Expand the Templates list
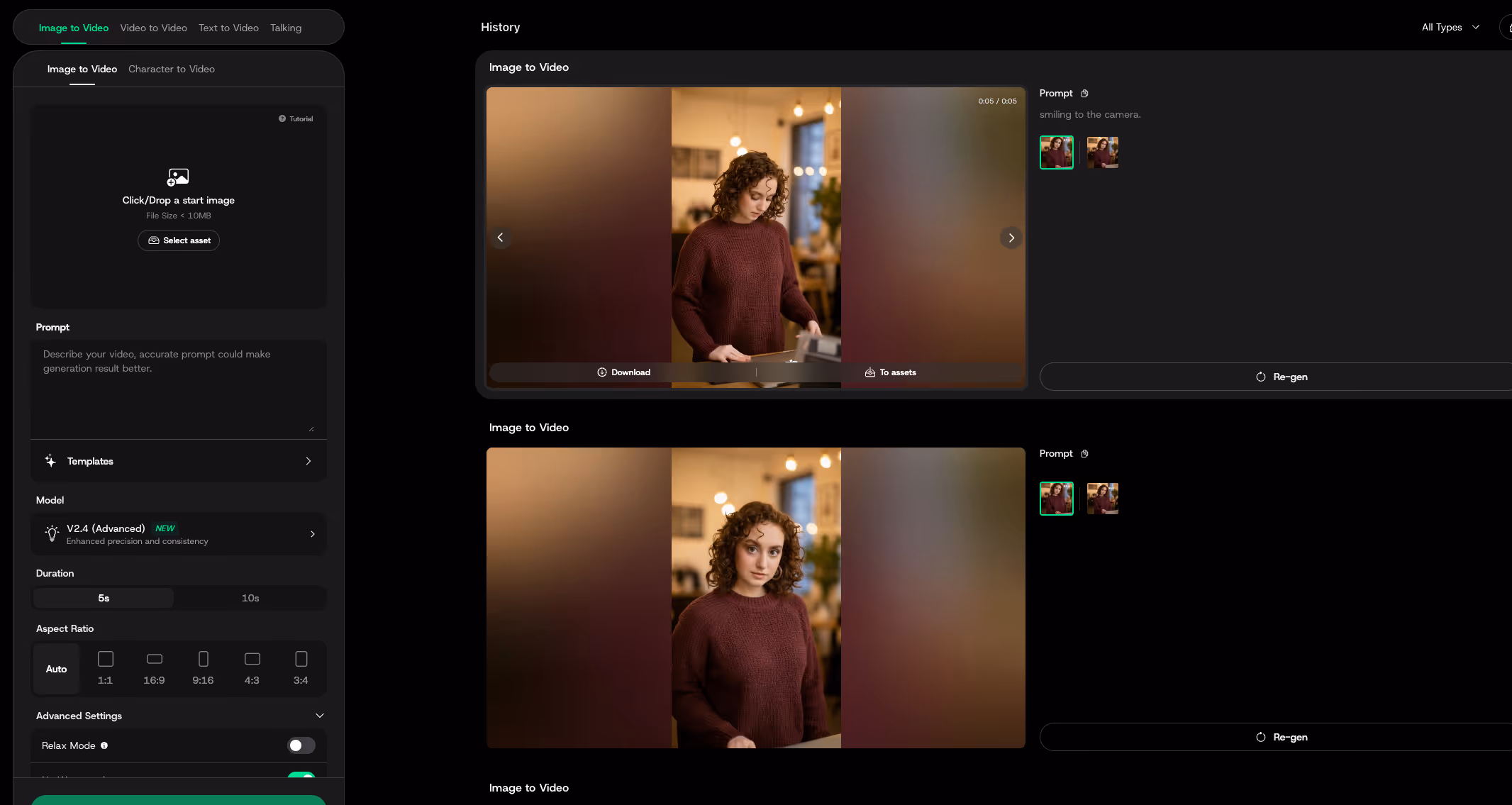 click(179, 461)
